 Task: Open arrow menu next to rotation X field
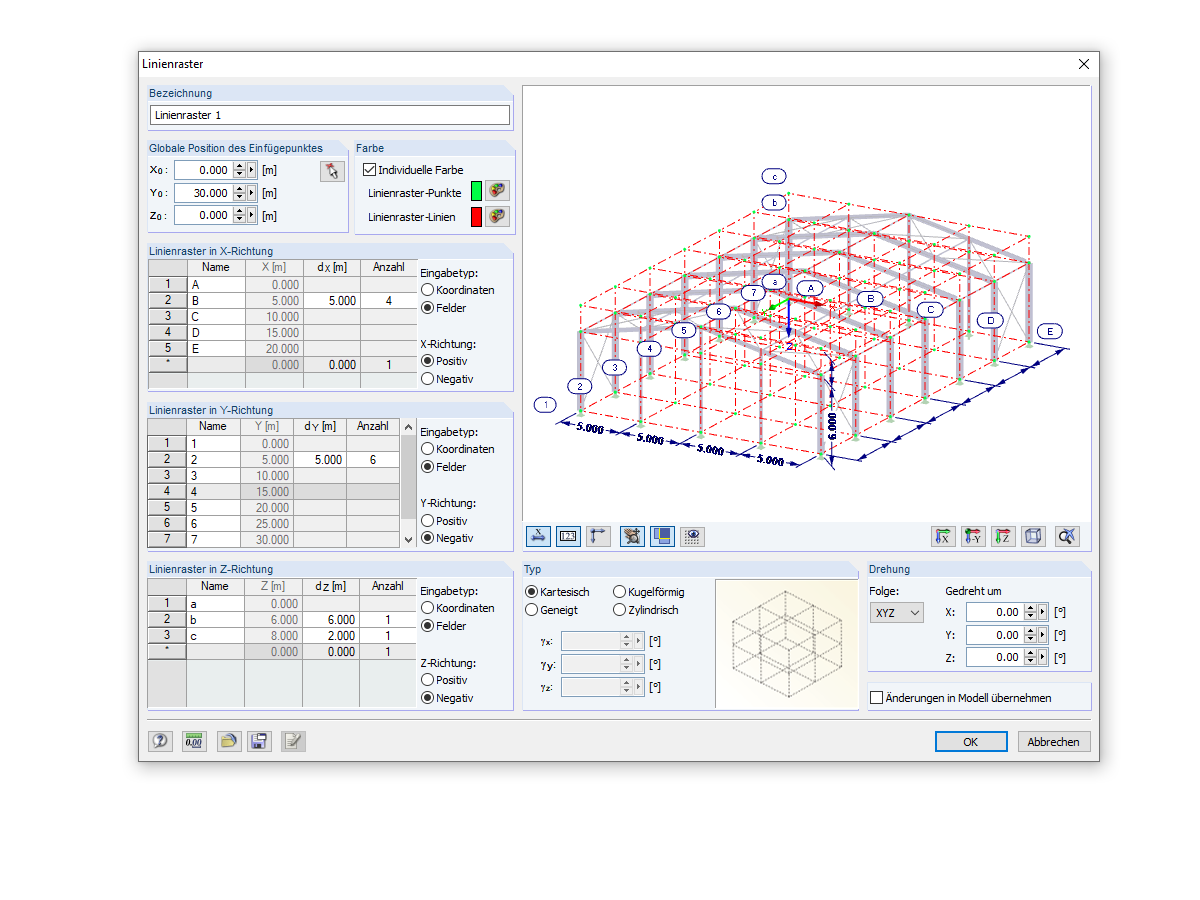pos(1042,612)
